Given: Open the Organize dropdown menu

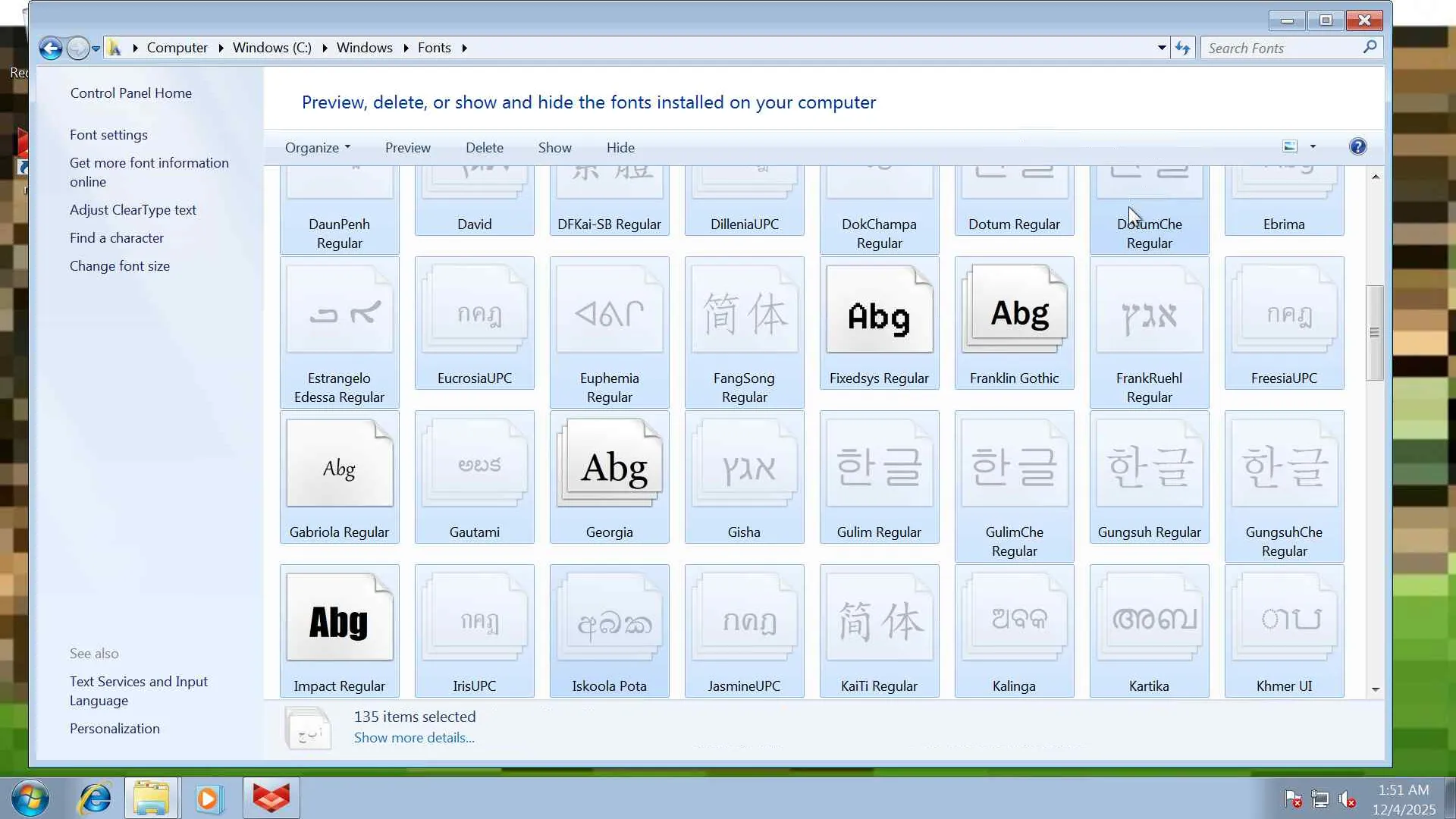Looking at the screenshot, I should click(x=317, y=148).
